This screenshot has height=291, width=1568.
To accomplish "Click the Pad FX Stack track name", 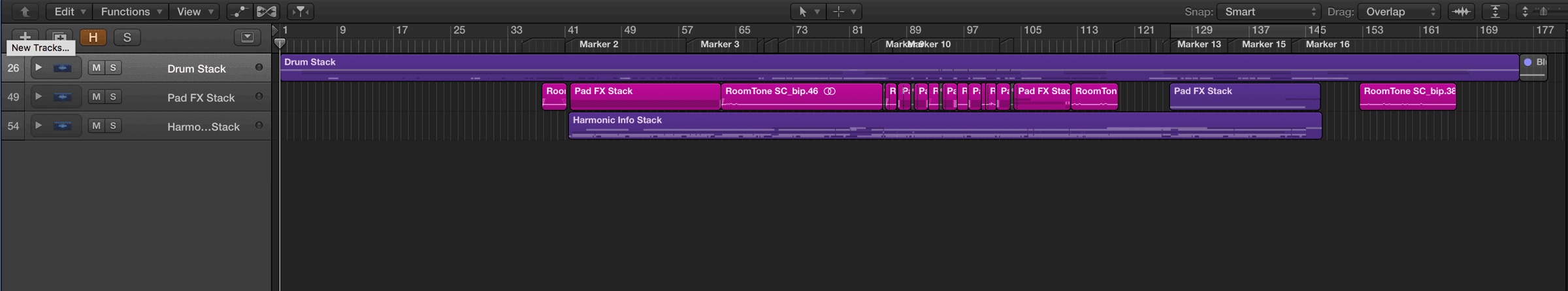I will point(201,97).
